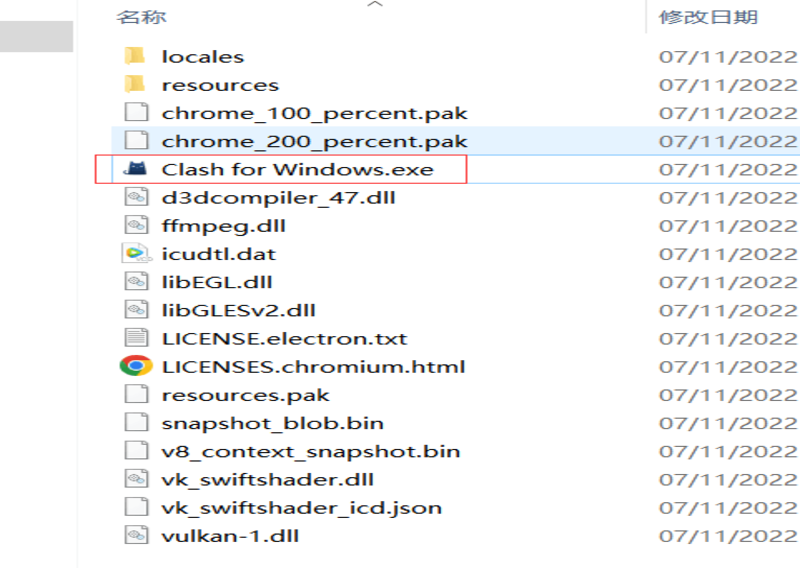Click the LICENSE.electron.txt text document icon
Viewport: 800px width, 568px height.
tap(135, 338)
